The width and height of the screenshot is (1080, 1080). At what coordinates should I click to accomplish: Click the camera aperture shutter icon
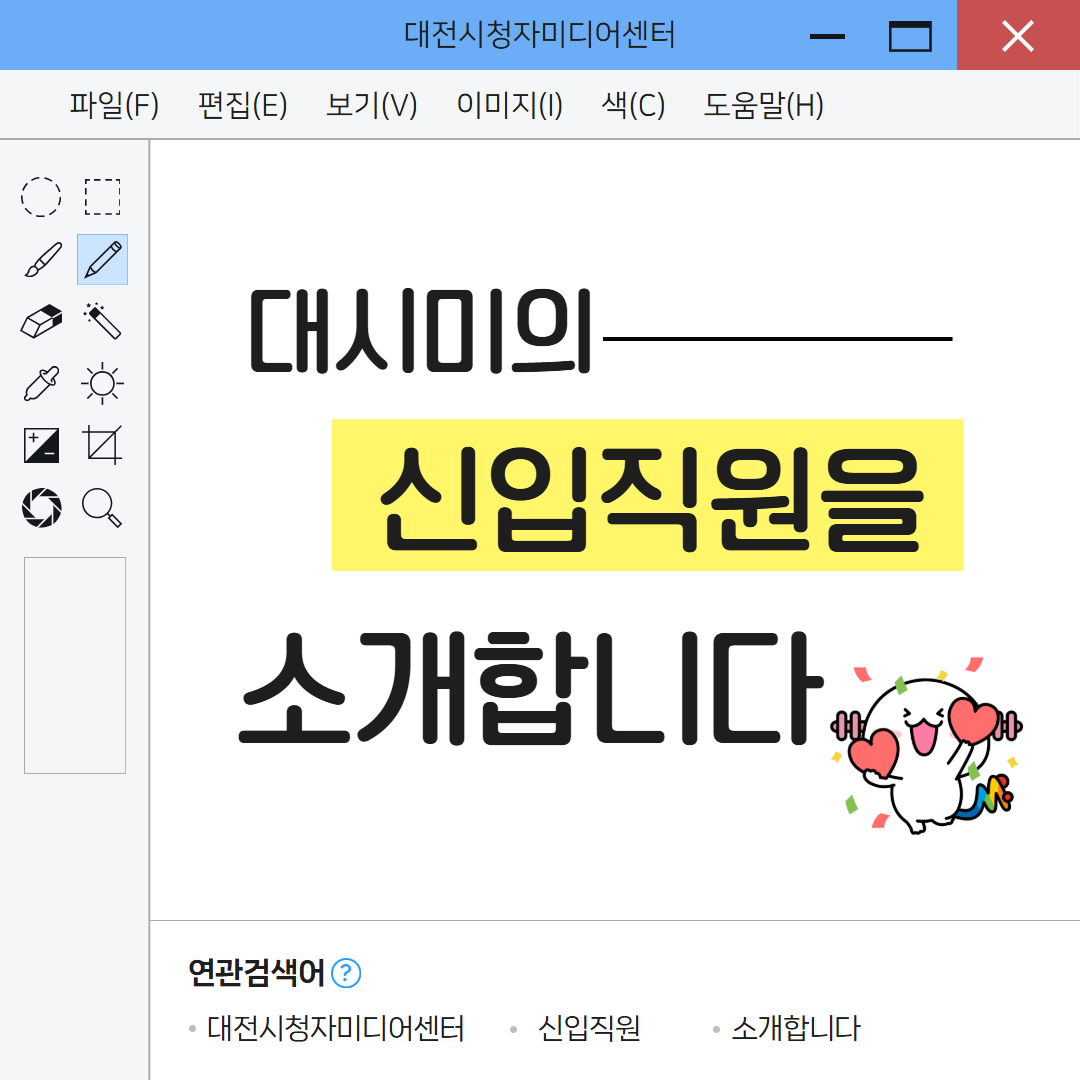point(41,508)
